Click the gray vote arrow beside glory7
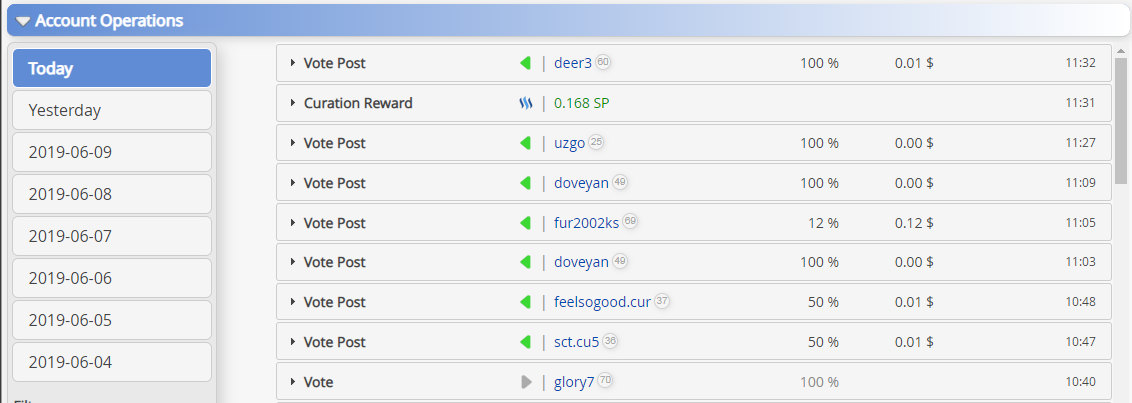This screenshot has height=403, width=1132. click(x=526, y=381)
